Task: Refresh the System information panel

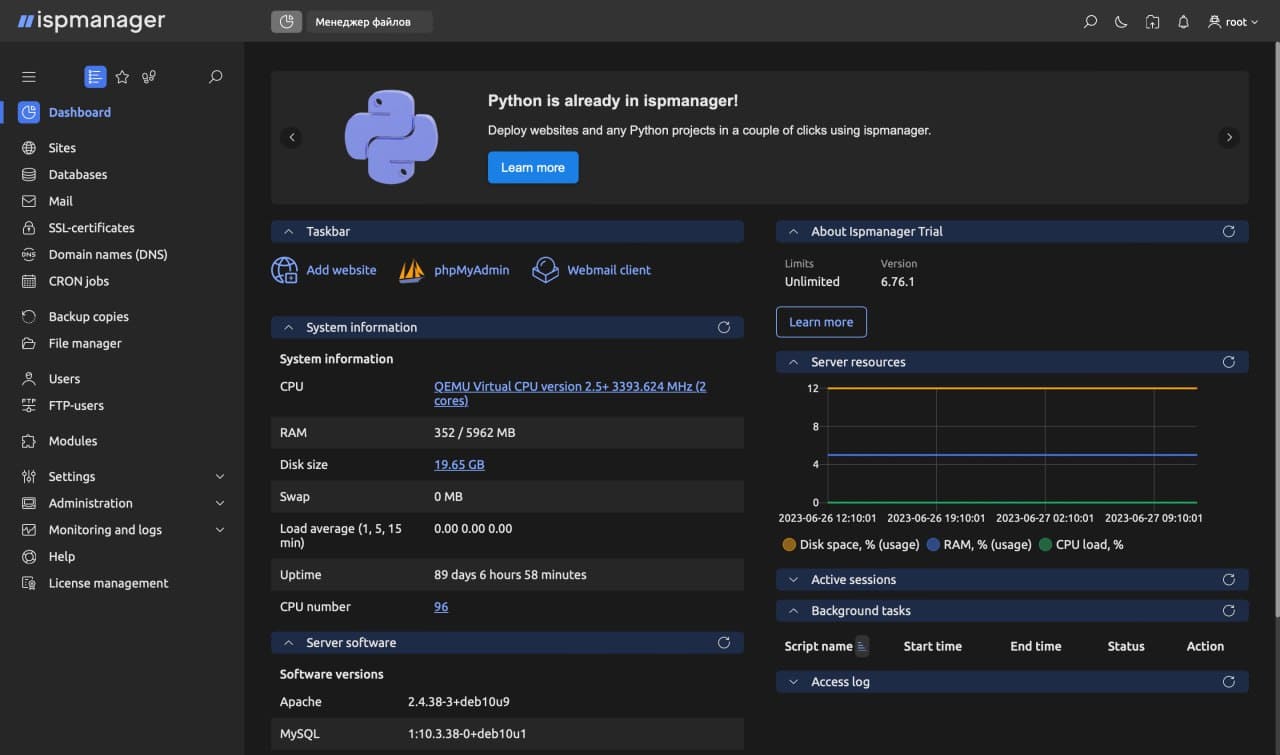Action: (724, 327)
